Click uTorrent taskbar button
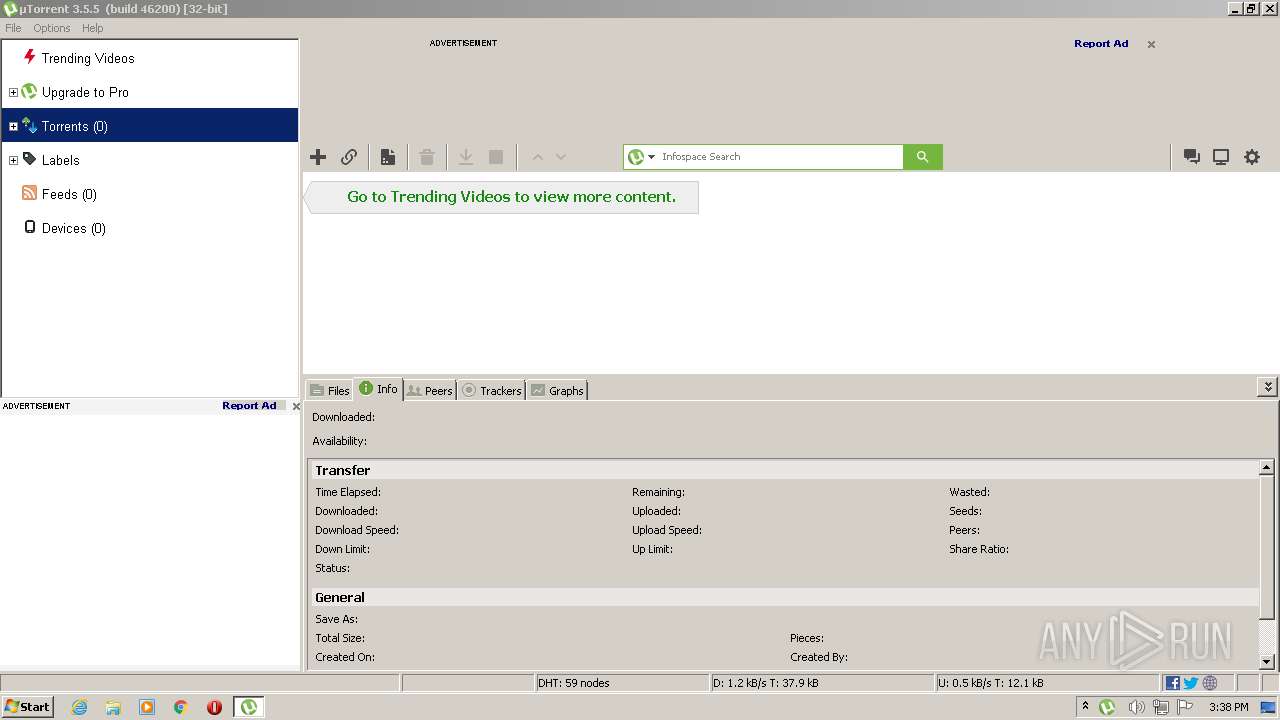 click(249, 707)
